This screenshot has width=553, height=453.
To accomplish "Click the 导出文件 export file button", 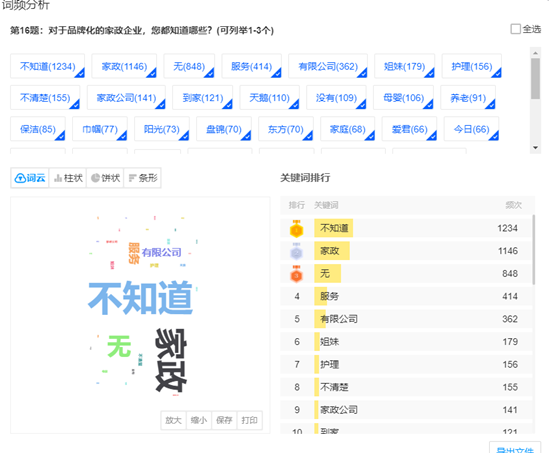I will pyautogui.click(x=515, y=449).
